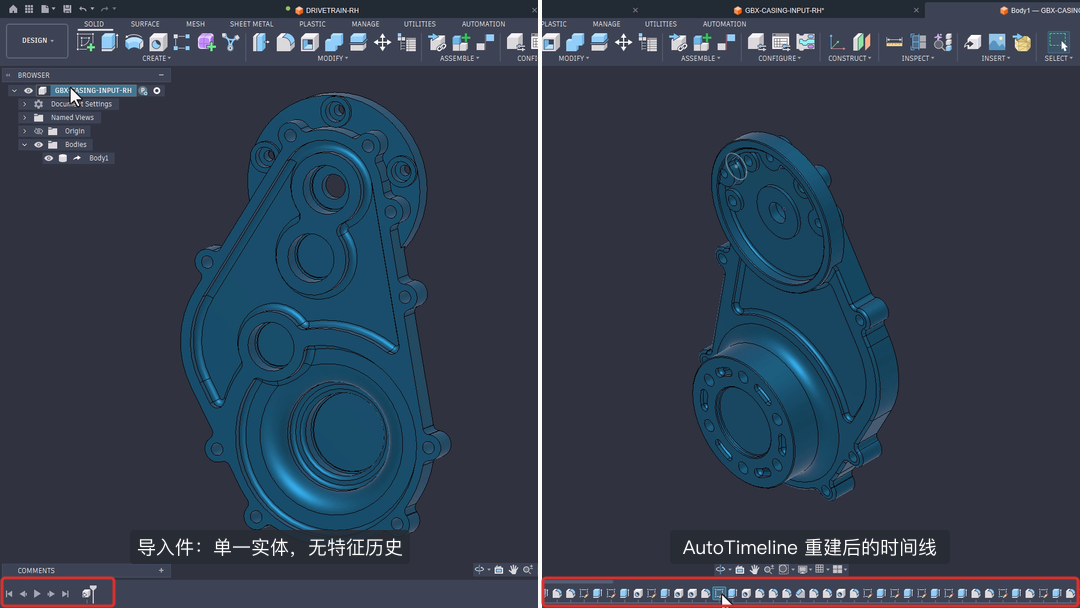The height and width of the screenshot is (608, 1080).
Task: Switch to the GBX-CASING-INPUT-RH* document tab
Action: tap(779, 10)
